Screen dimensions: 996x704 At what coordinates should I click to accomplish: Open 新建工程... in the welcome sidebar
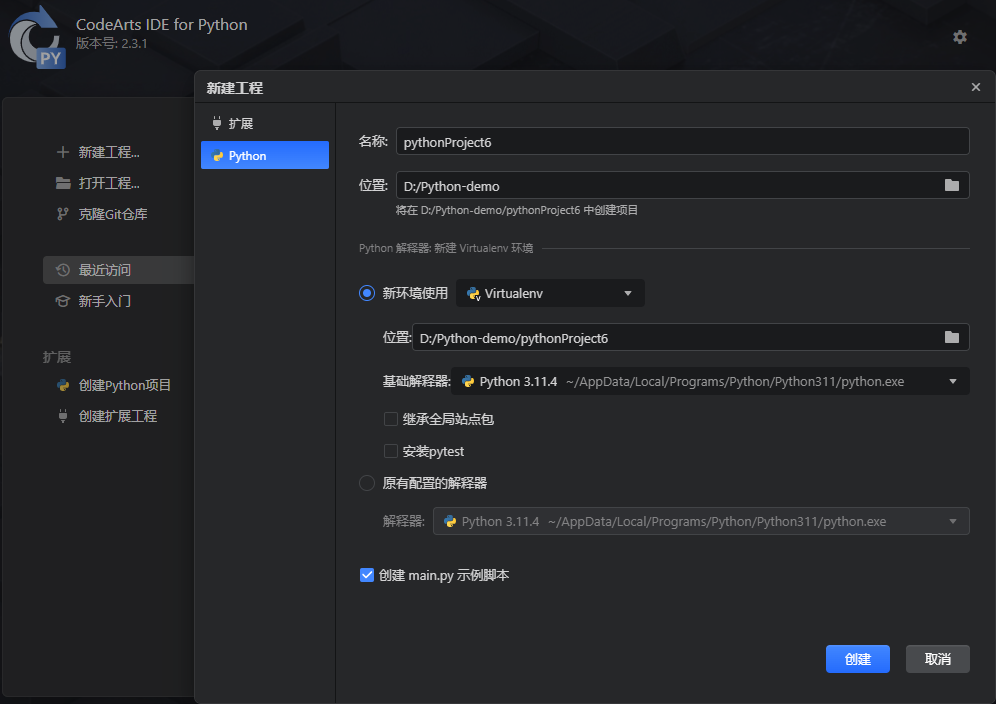[x=109, y=152]
